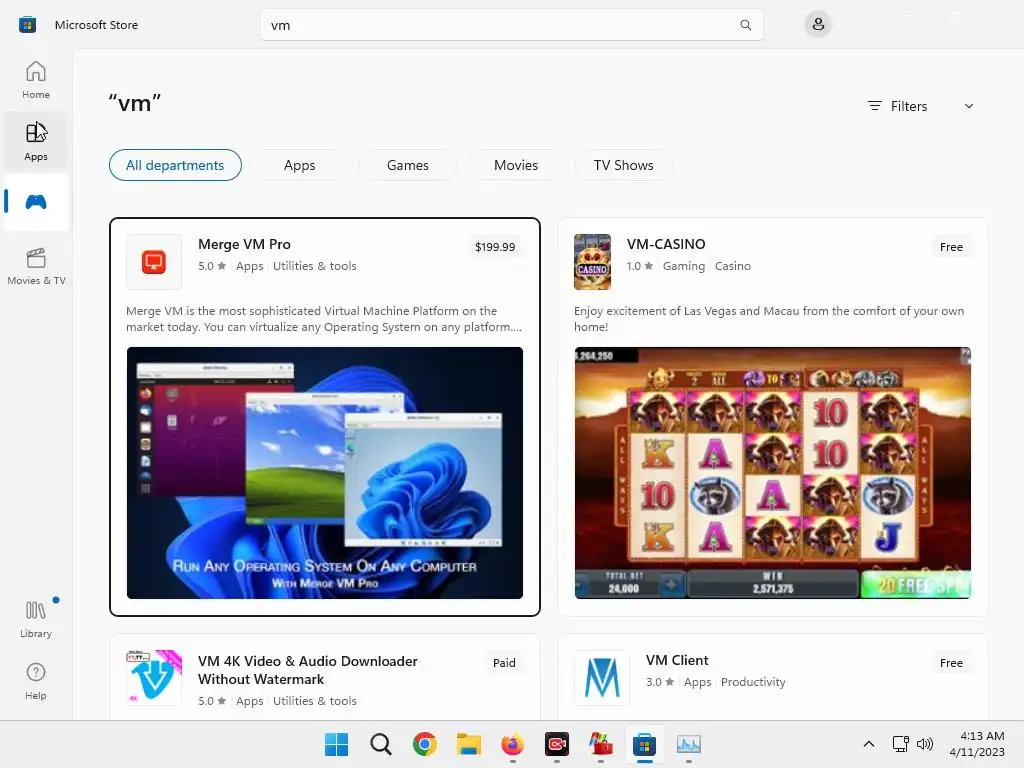Click the VM-CASINO description about Las Vegas
Screen dimensions: 1024x768
tap(769, 319)
